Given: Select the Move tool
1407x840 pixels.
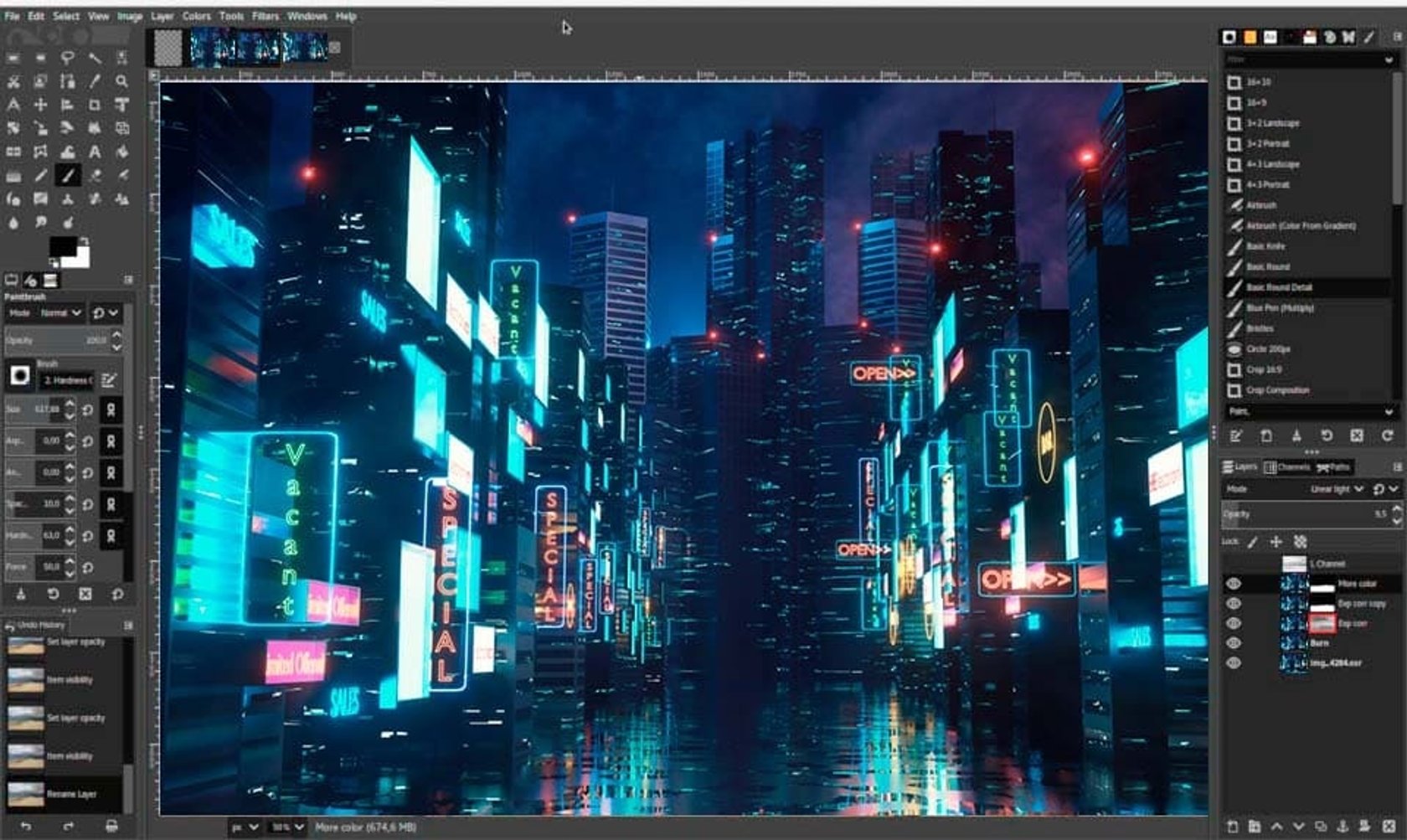Looking at the screenshot, I should 40,104.
